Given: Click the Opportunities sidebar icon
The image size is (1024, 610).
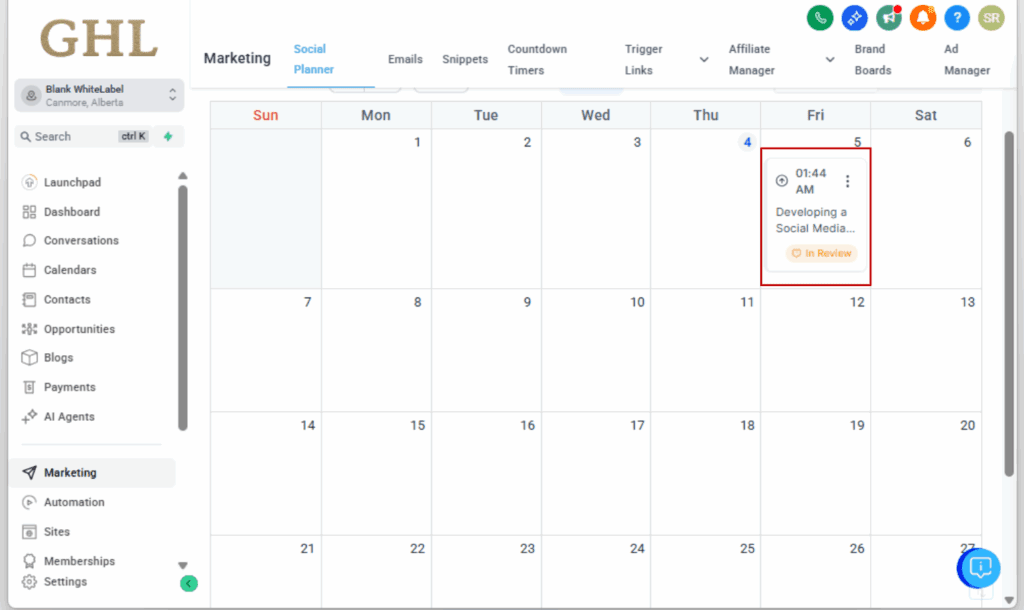Looking at the screenshot, I should coord(29,329).
